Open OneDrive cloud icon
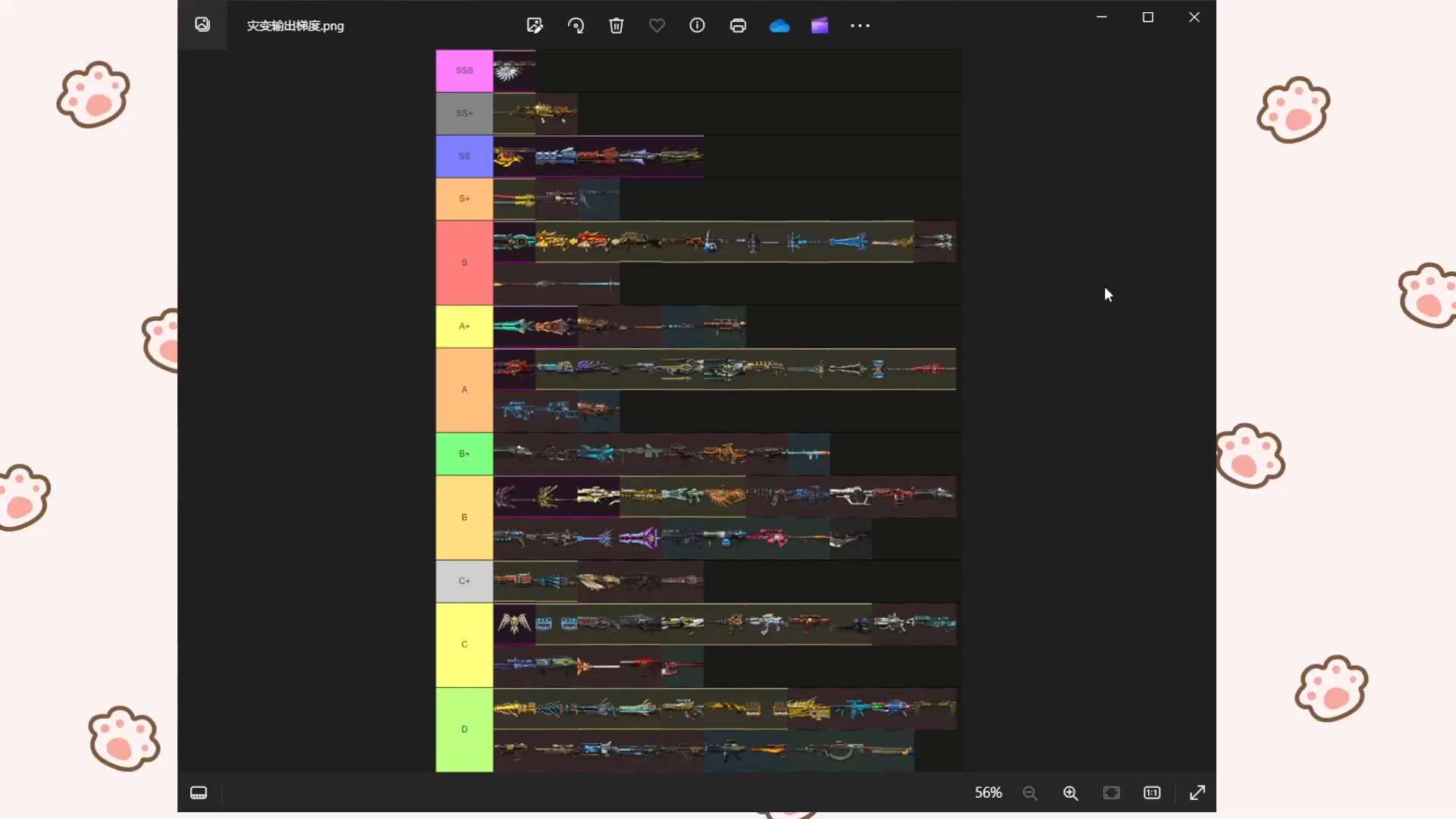The width and height of the screenshot is (1456, 819). tap(780, 26)
